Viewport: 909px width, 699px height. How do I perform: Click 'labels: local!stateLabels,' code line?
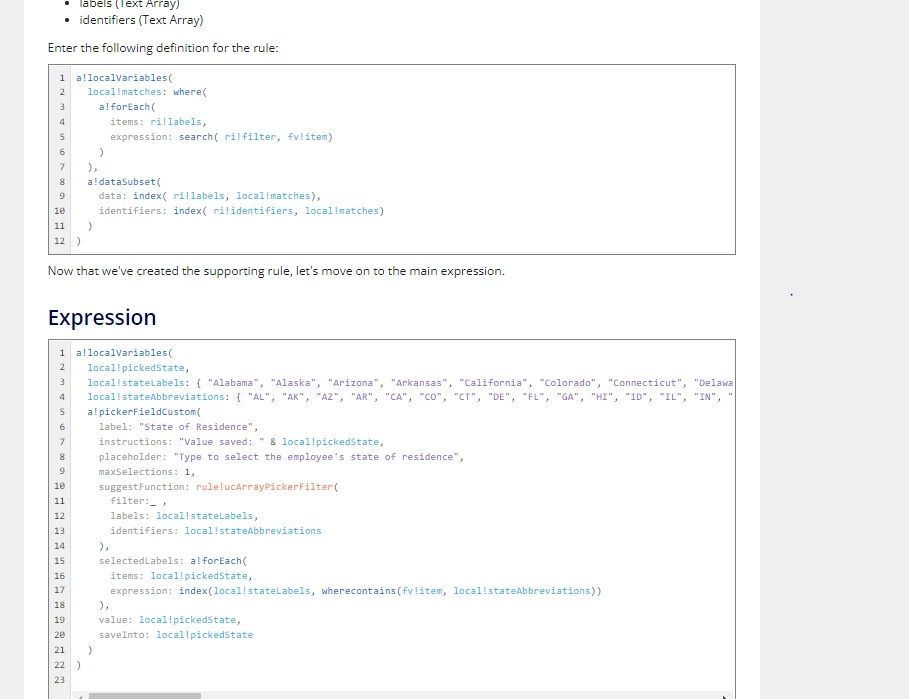pyautogui.click(x=184, y=516)
